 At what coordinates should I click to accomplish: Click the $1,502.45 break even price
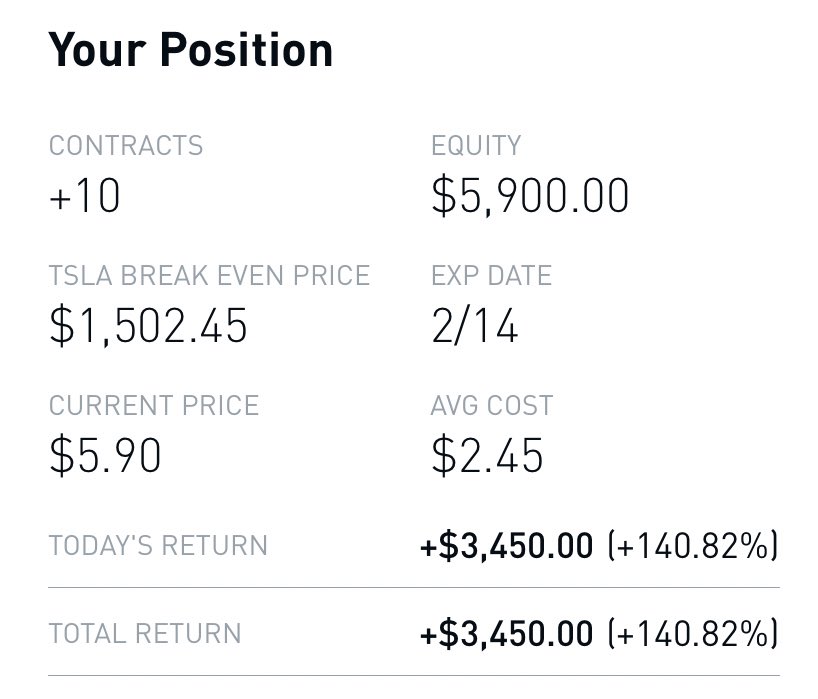click(148, 326)
